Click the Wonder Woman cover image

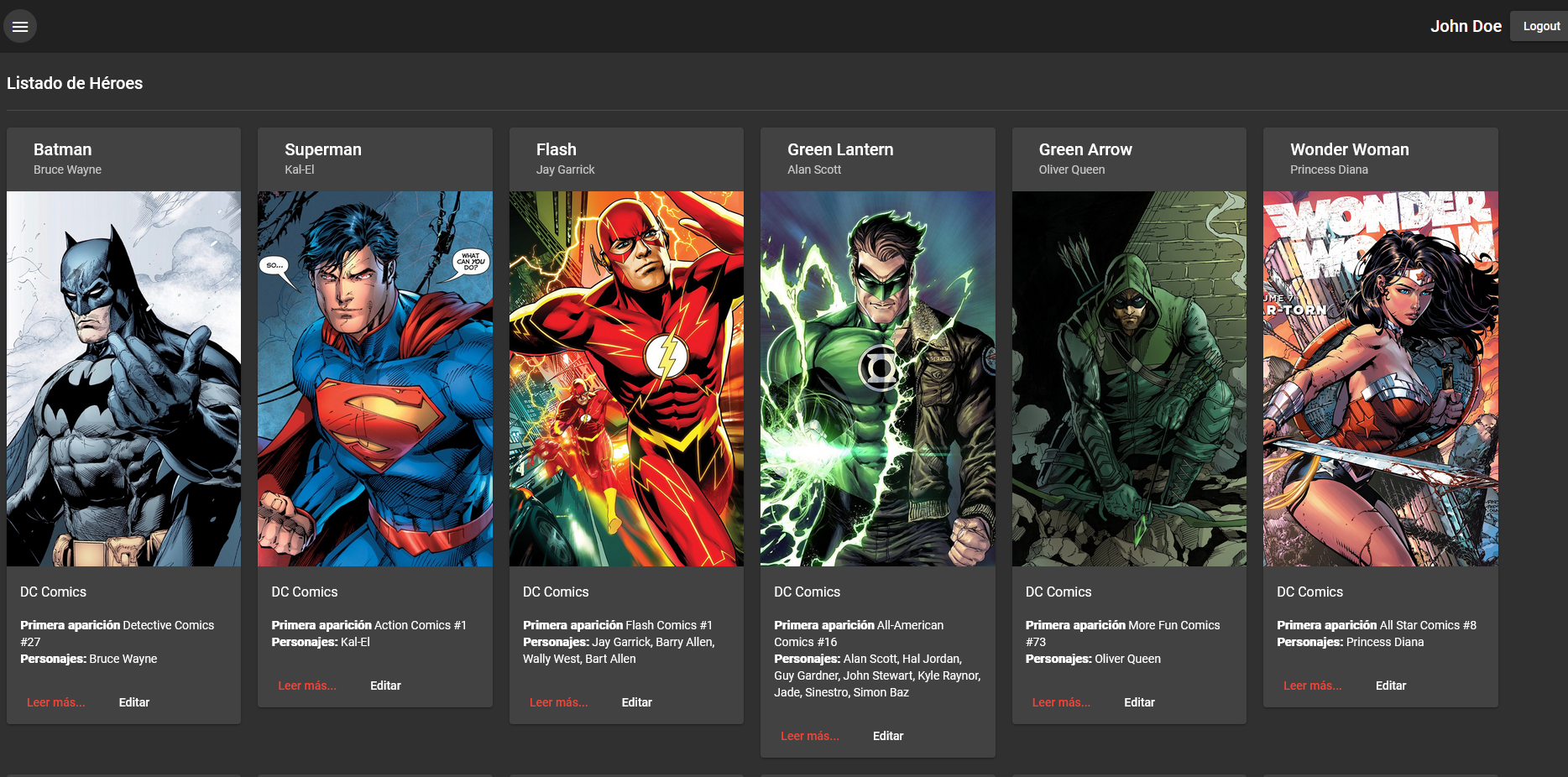pos(1381,378)
